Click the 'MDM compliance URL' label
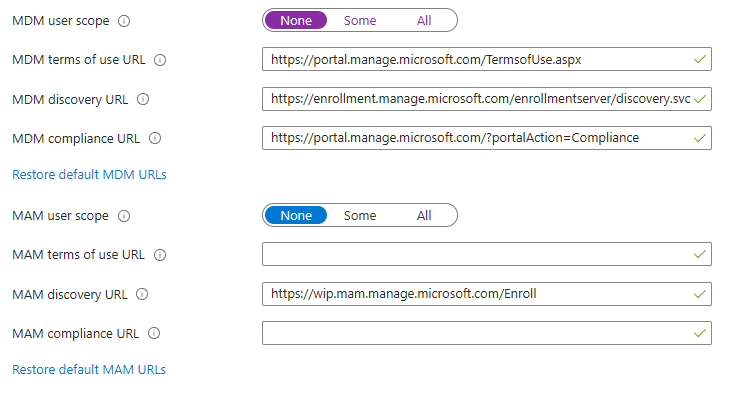The width and height of the screenshot is (742, 396). pos(76,139)
